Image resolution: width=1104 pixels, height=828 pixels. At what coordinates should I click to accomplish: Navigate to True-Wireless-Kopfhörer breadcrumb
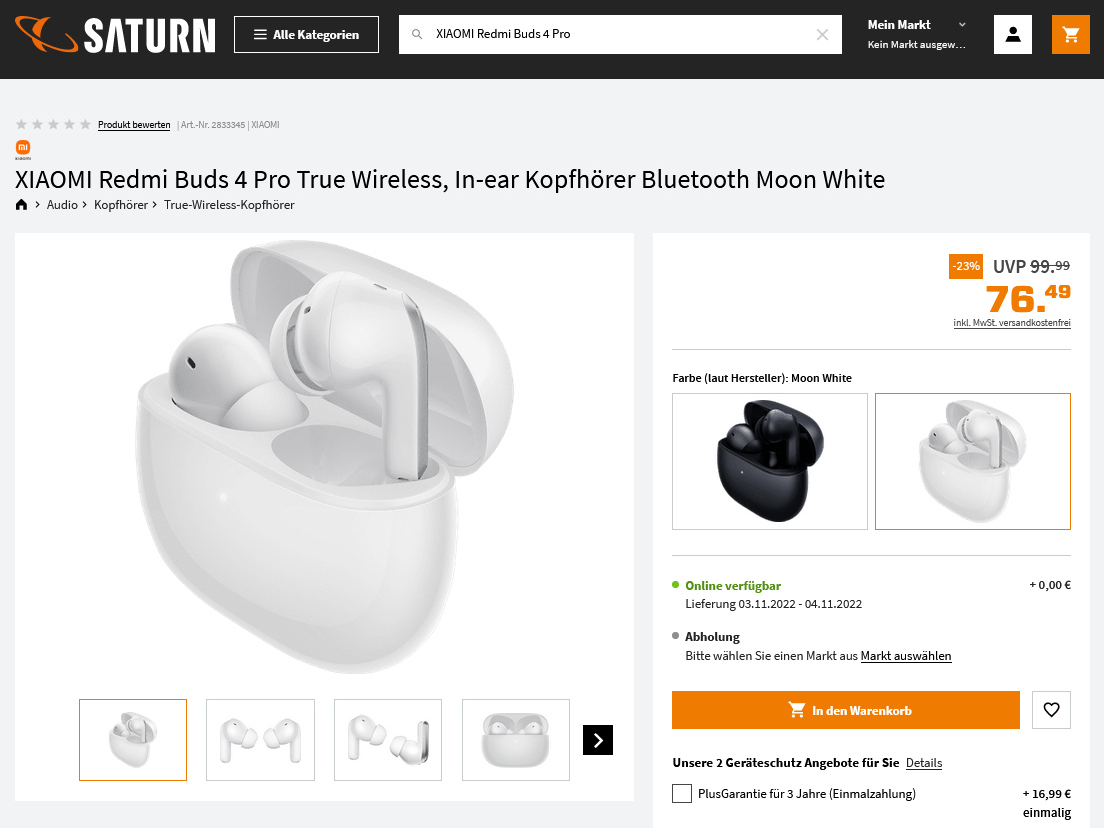click(229, 205)
